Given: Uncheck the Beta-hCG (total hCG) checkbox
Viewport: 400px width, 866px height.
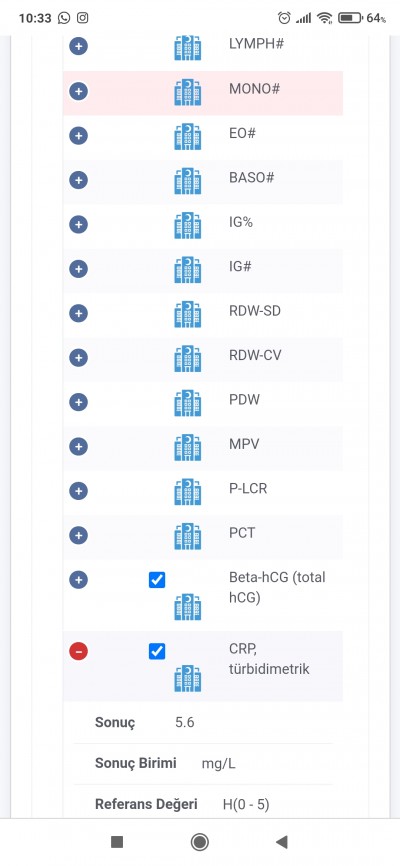Looking at the screenshot, I should [x=157, y=580].
